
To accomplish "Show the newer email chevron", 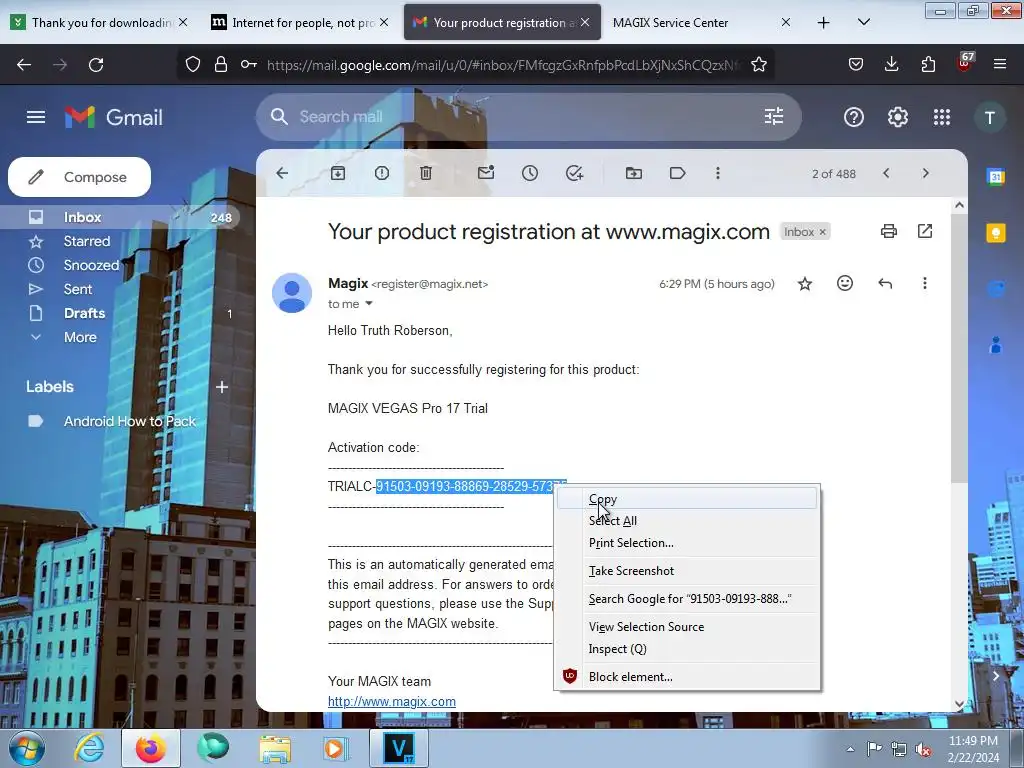I will 886,173.
